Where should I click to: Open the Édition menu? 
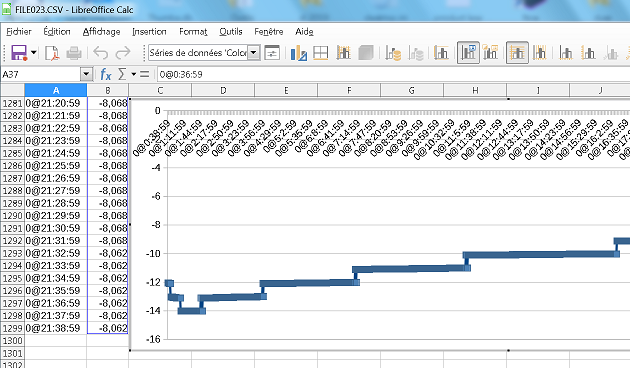pos(57,31)
